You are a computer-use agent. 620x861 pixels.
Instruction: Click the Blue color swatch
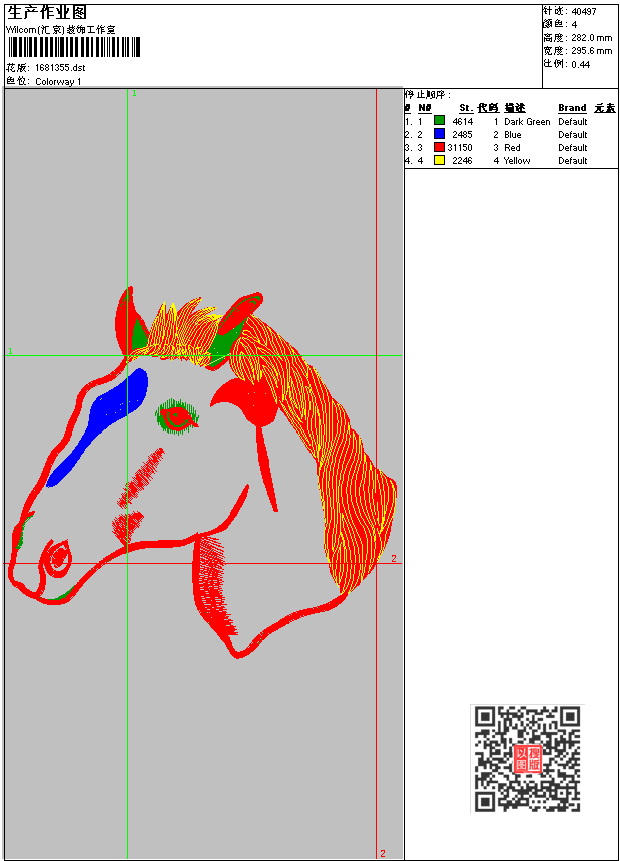click(x=439, y=134)
